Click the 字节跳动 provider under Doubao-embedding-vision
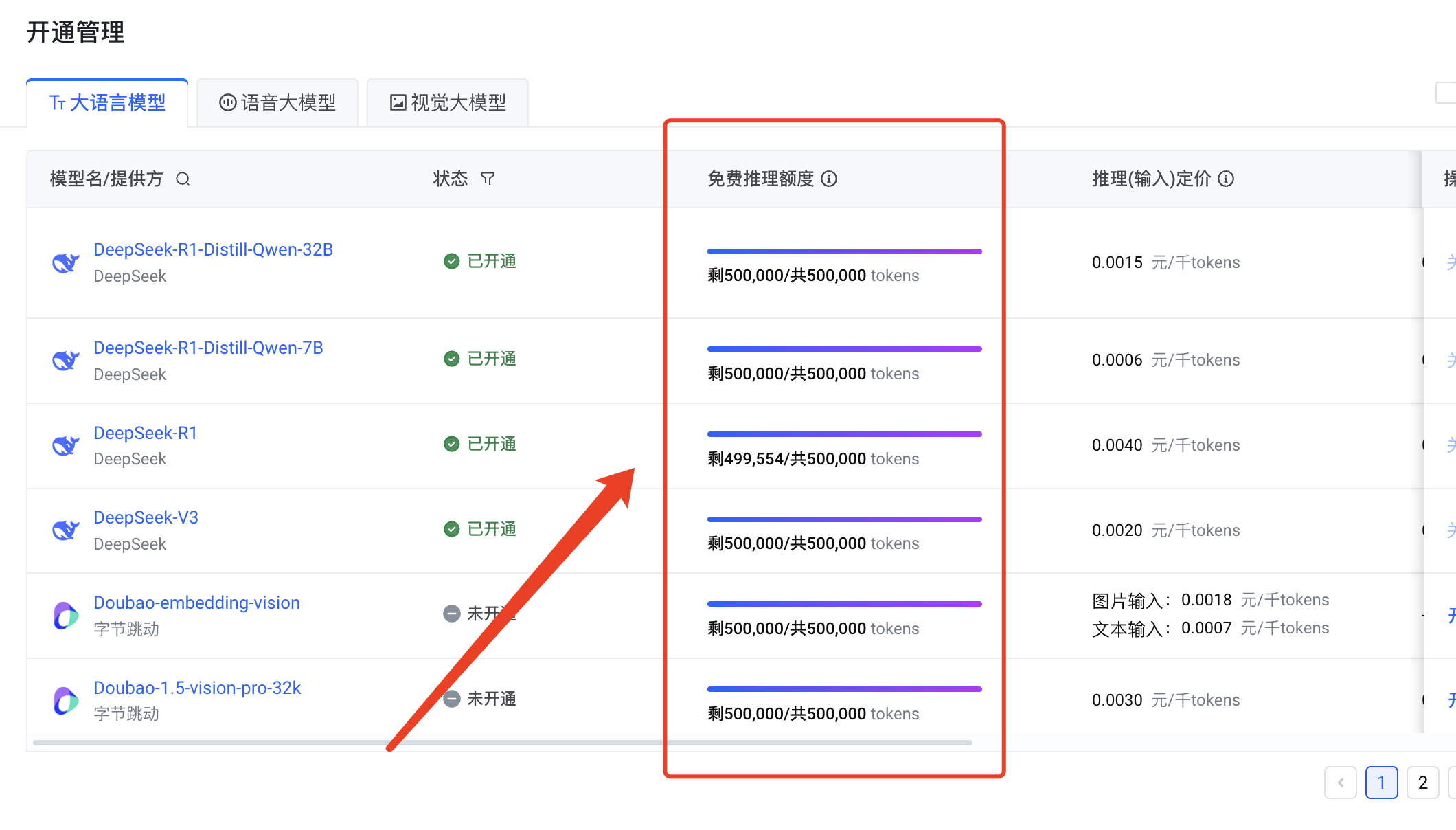 click(126, 629)
